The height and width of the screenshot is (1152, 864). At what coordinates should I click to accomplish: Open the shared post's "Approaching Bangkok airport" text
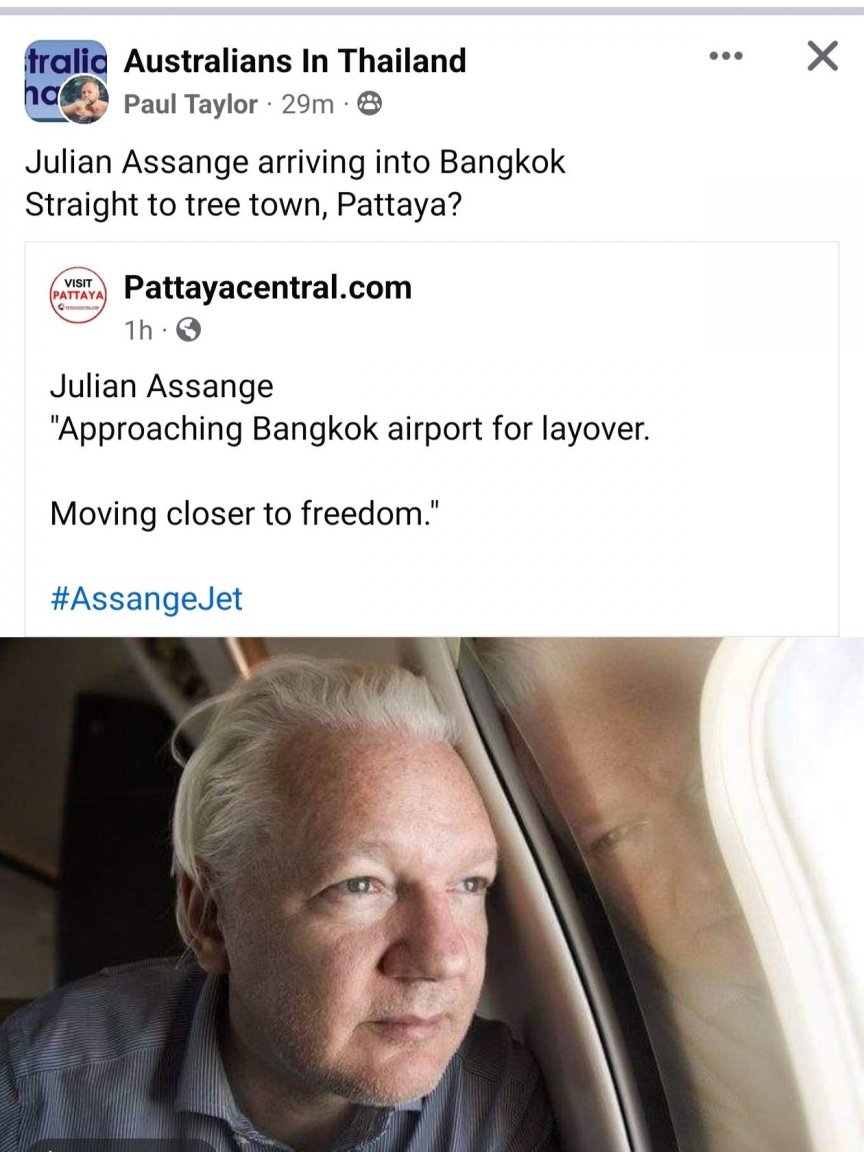[x=350, y=429]
